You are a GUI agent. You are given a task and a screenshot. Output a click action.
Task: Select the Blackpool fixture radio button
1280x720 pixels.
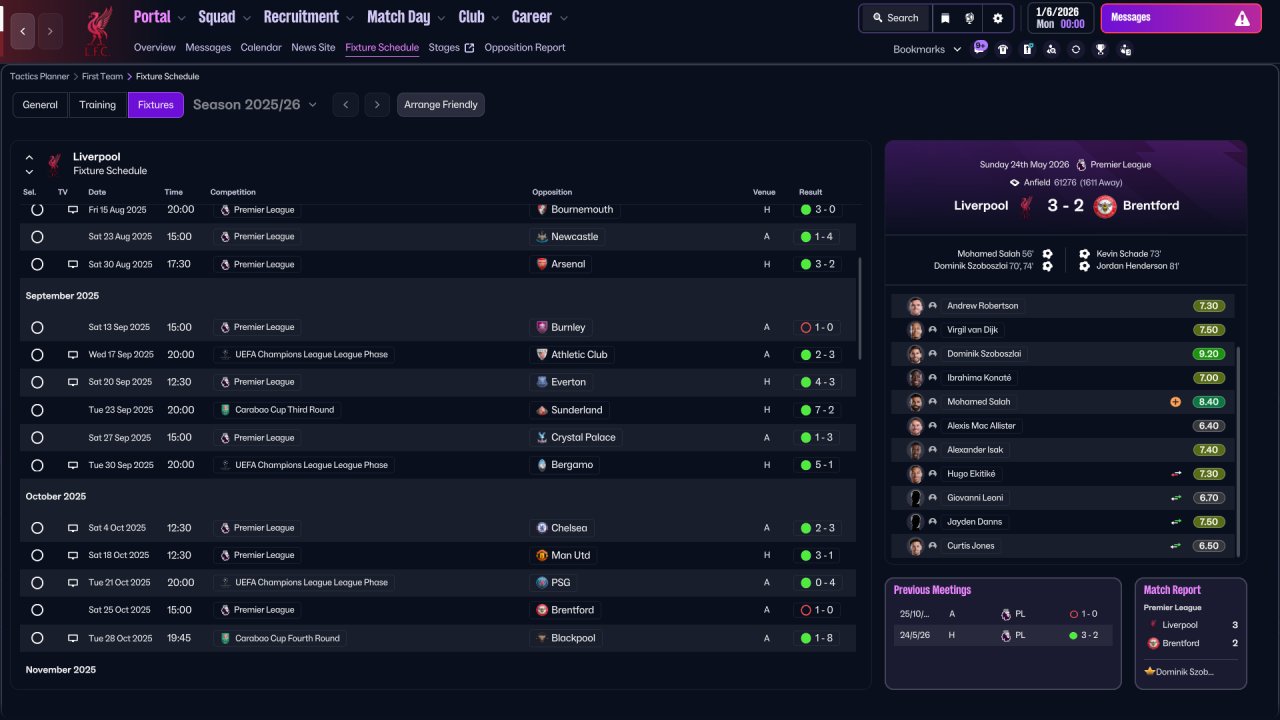click(x=37, y=638)
